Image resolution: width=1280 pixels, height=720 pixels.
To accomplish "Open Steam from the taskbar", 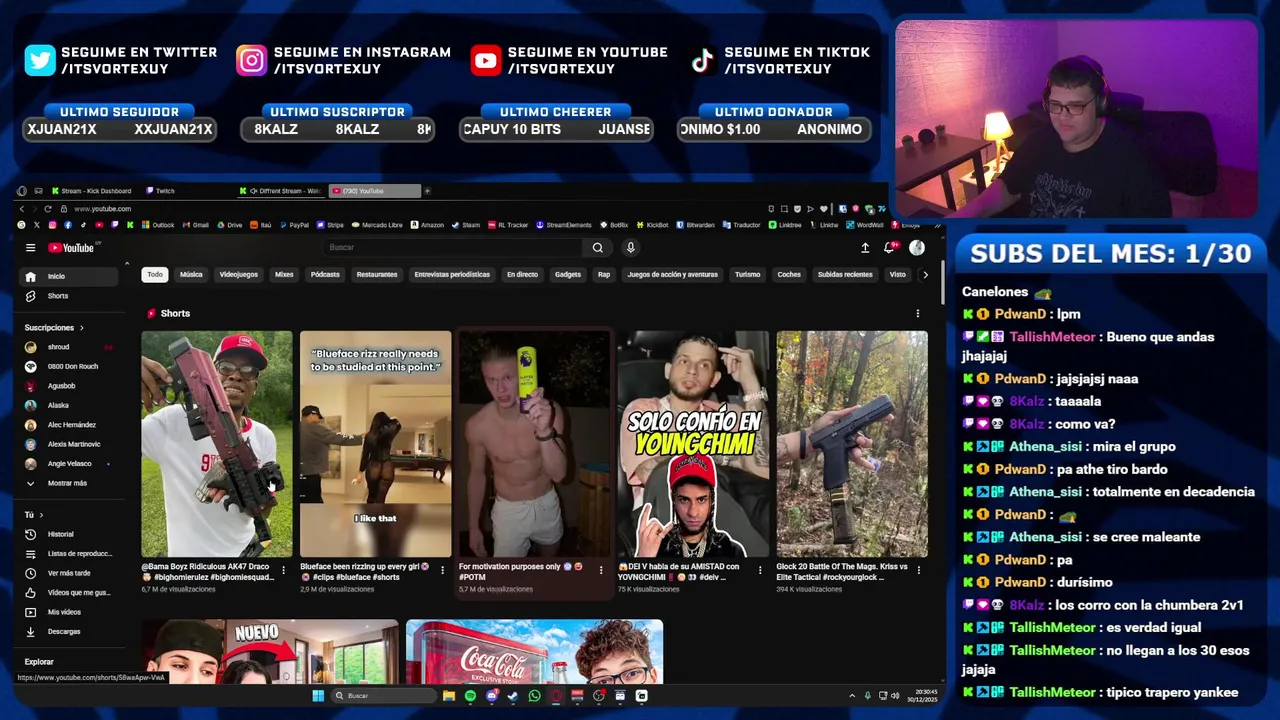I will point(513,696).
